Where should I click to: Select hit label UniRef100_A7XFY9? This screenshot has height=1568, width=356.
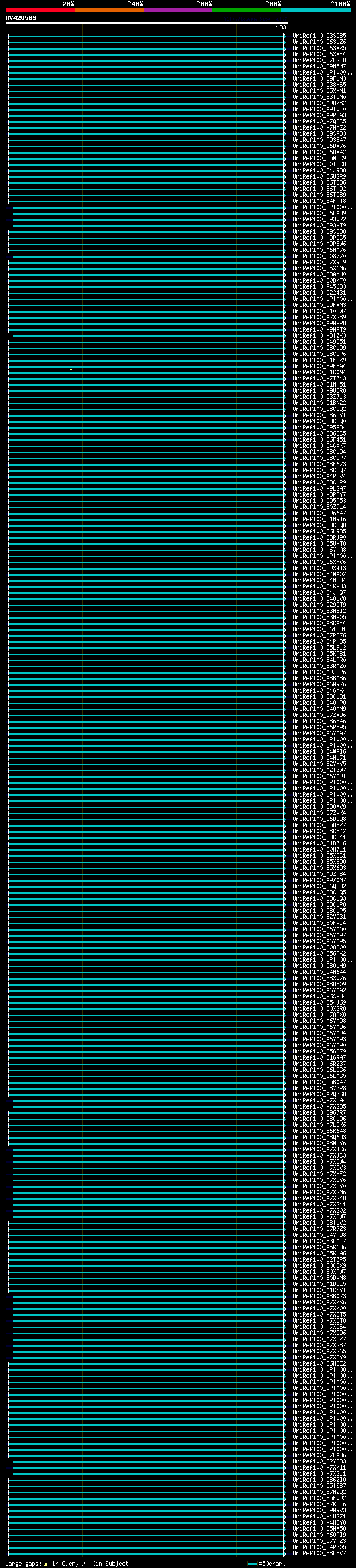[x=319, y=1357]
